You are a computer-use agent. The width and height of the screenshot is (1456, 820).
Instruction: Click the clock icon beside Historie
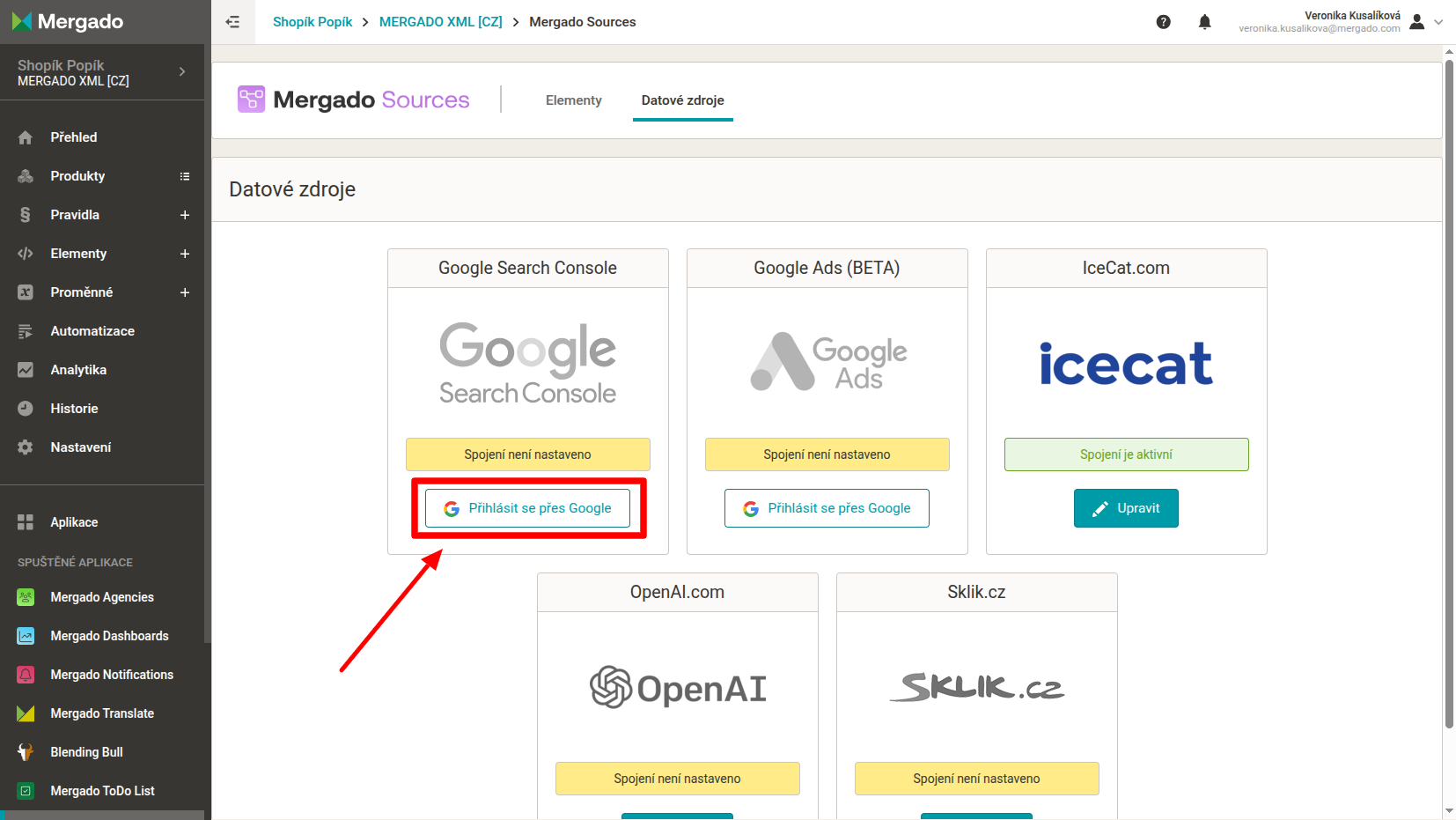[26, 409]
